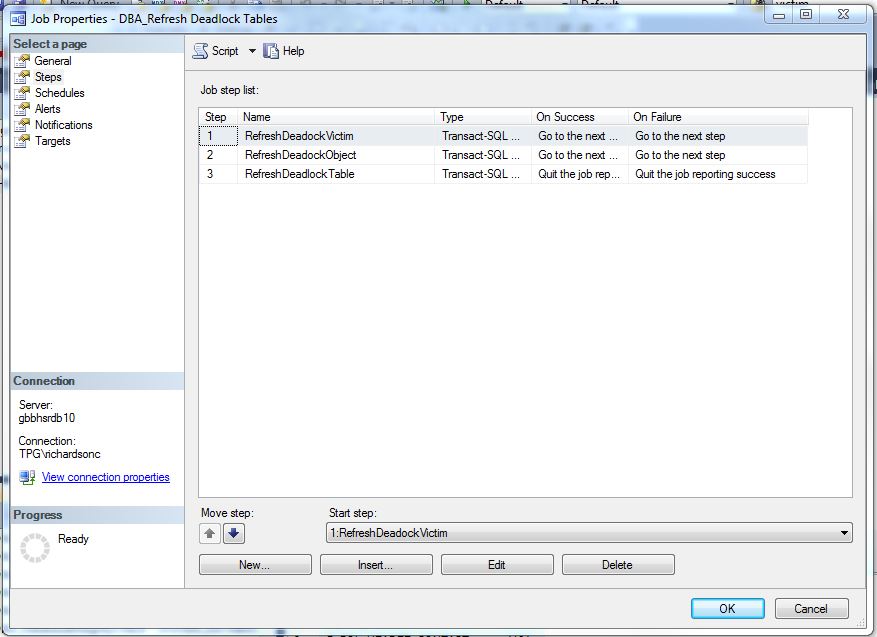Click the General page icon
The height and width of the screenshot is (637, 877).
click(x=22, y=61)
